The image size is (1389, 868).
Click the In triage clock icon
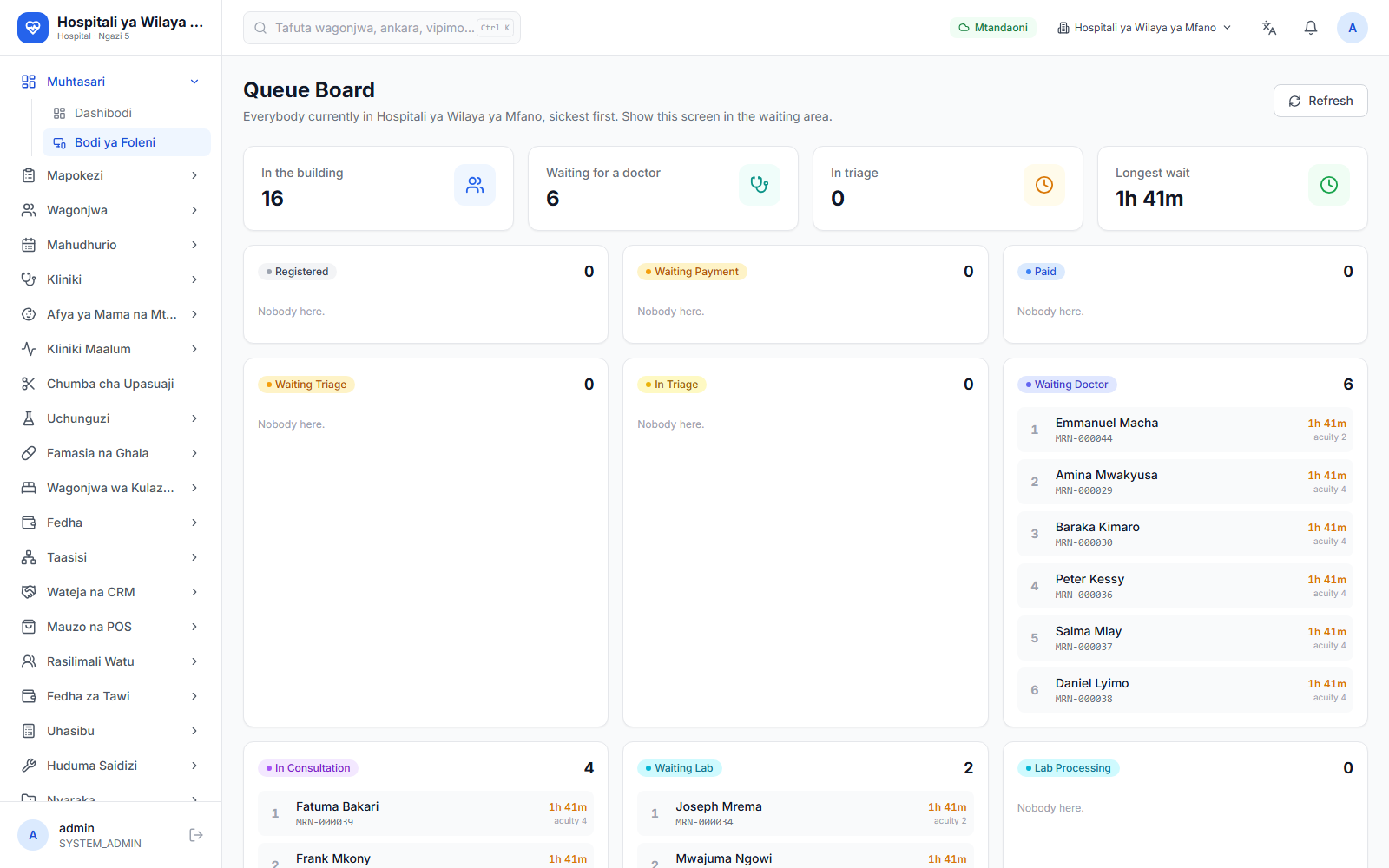[1044, 185]
